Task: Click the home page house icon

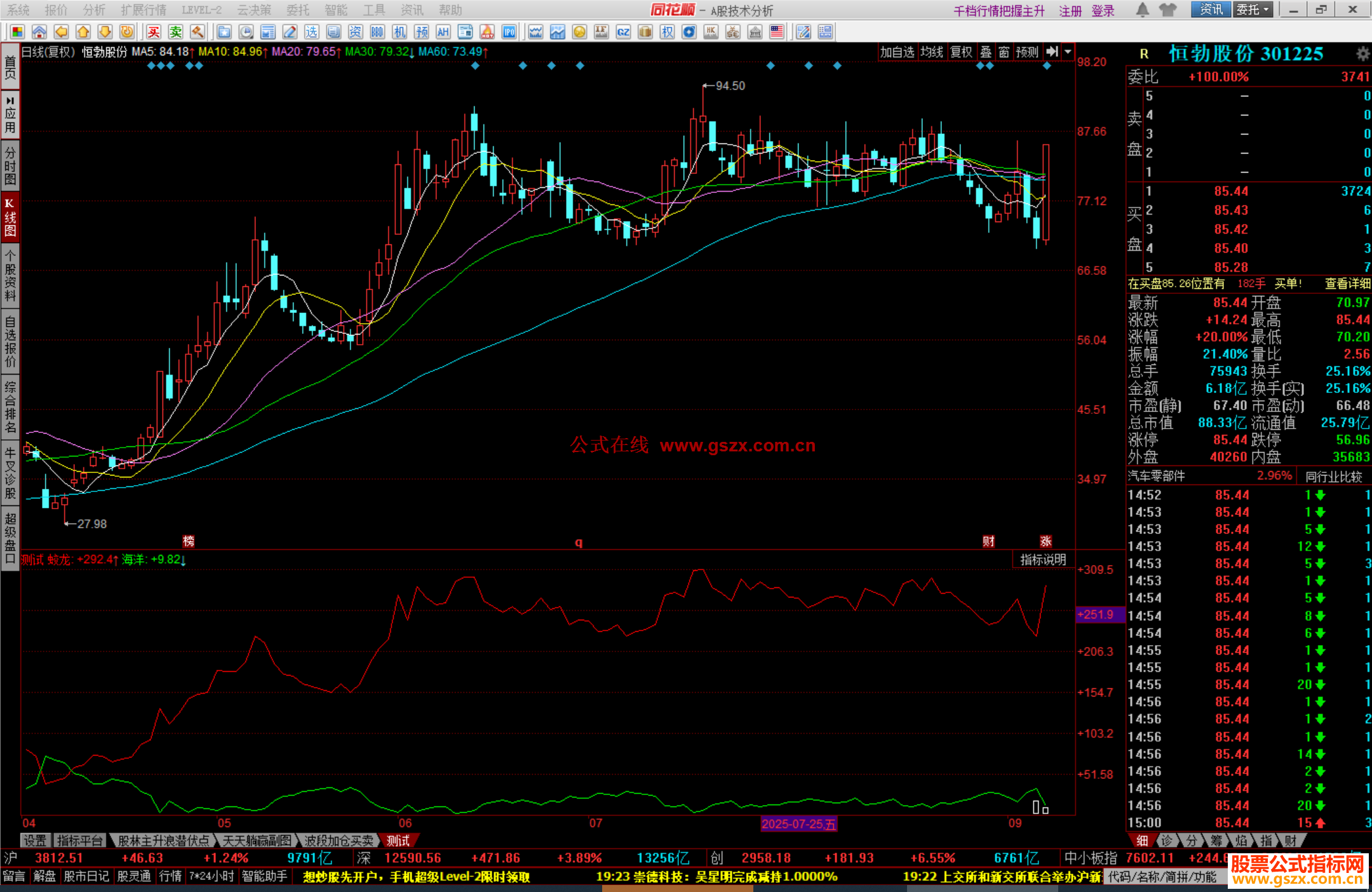Action: (39, 32)
